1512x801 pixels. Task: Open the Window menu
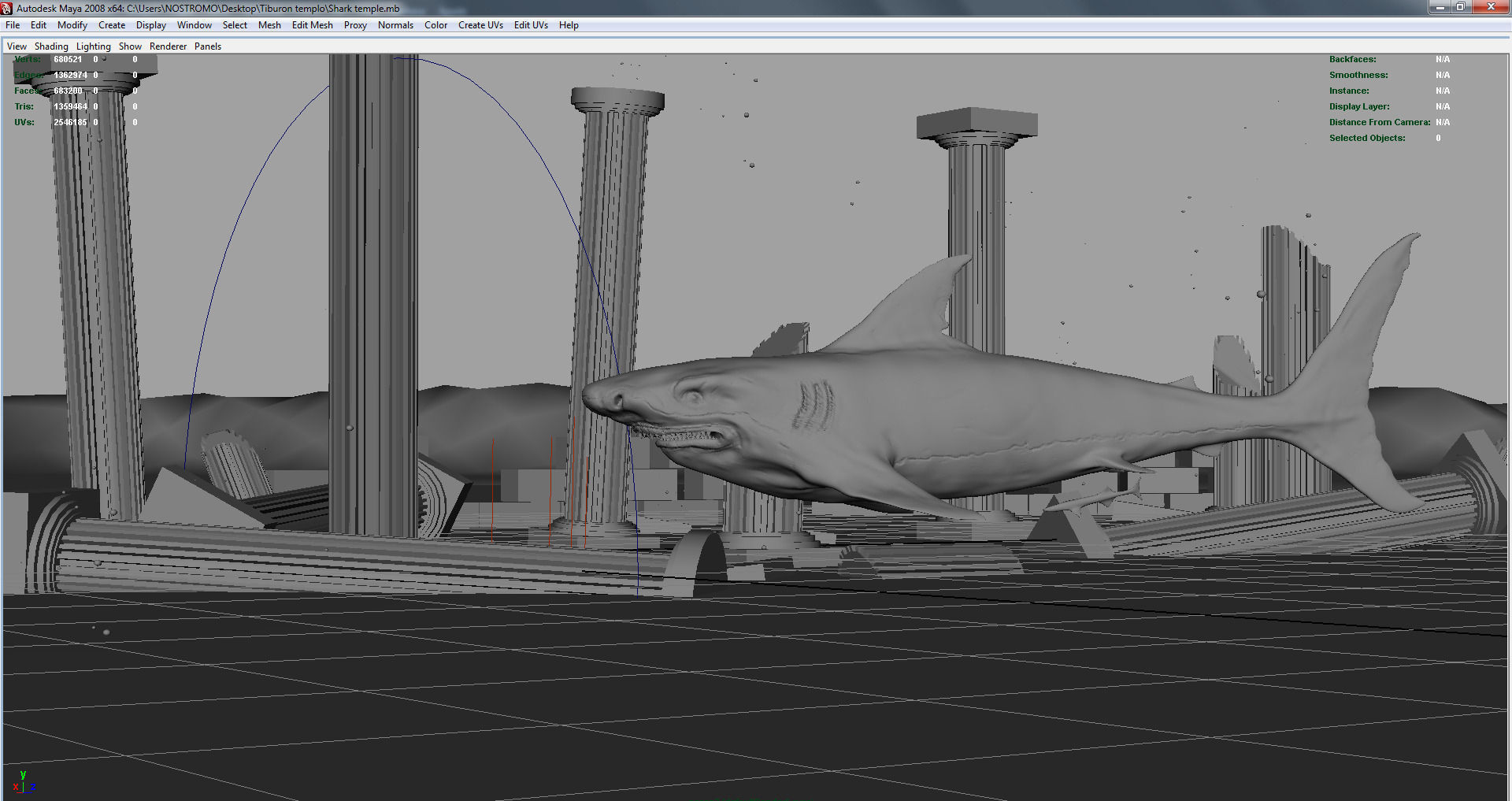[195, 25]
